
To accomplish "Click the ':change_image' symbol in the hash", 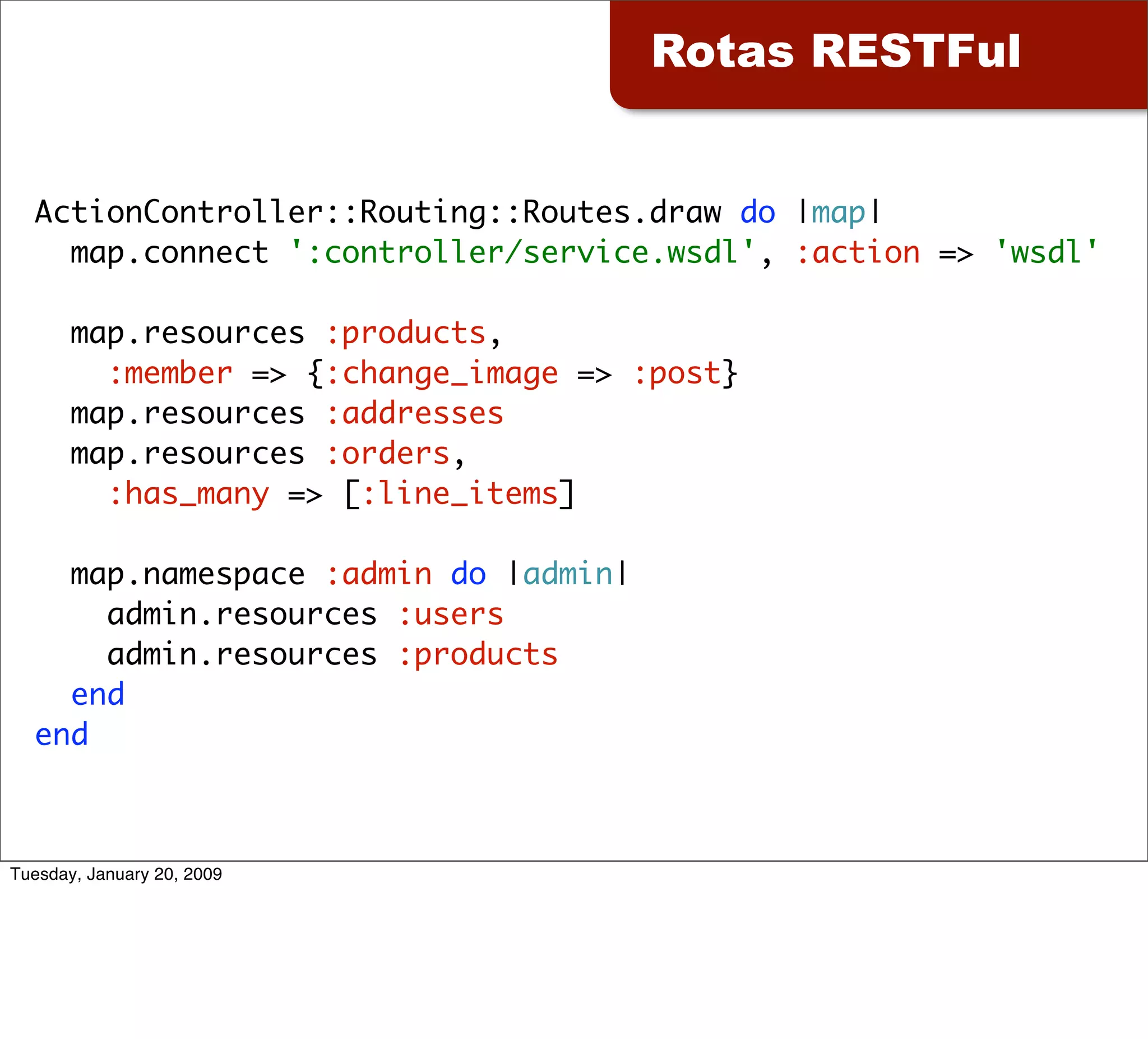I will pos(442,373).
